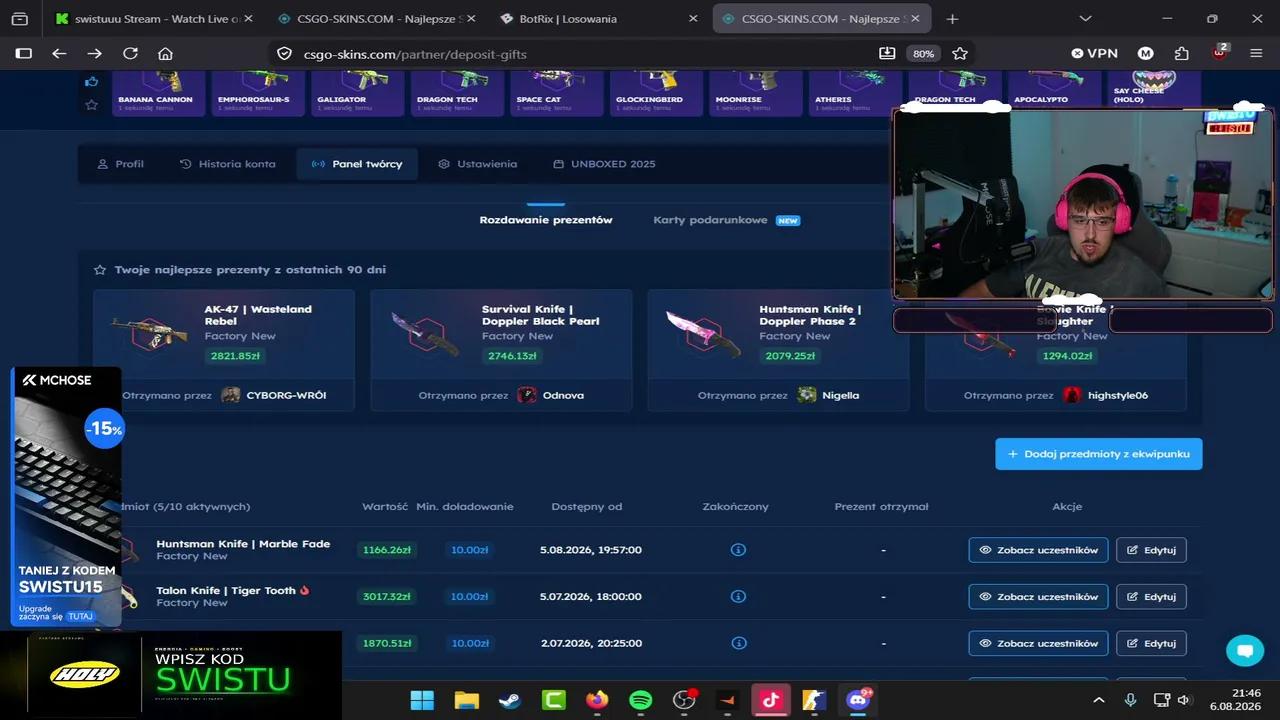Select the Panel twórcy tab

357,164
